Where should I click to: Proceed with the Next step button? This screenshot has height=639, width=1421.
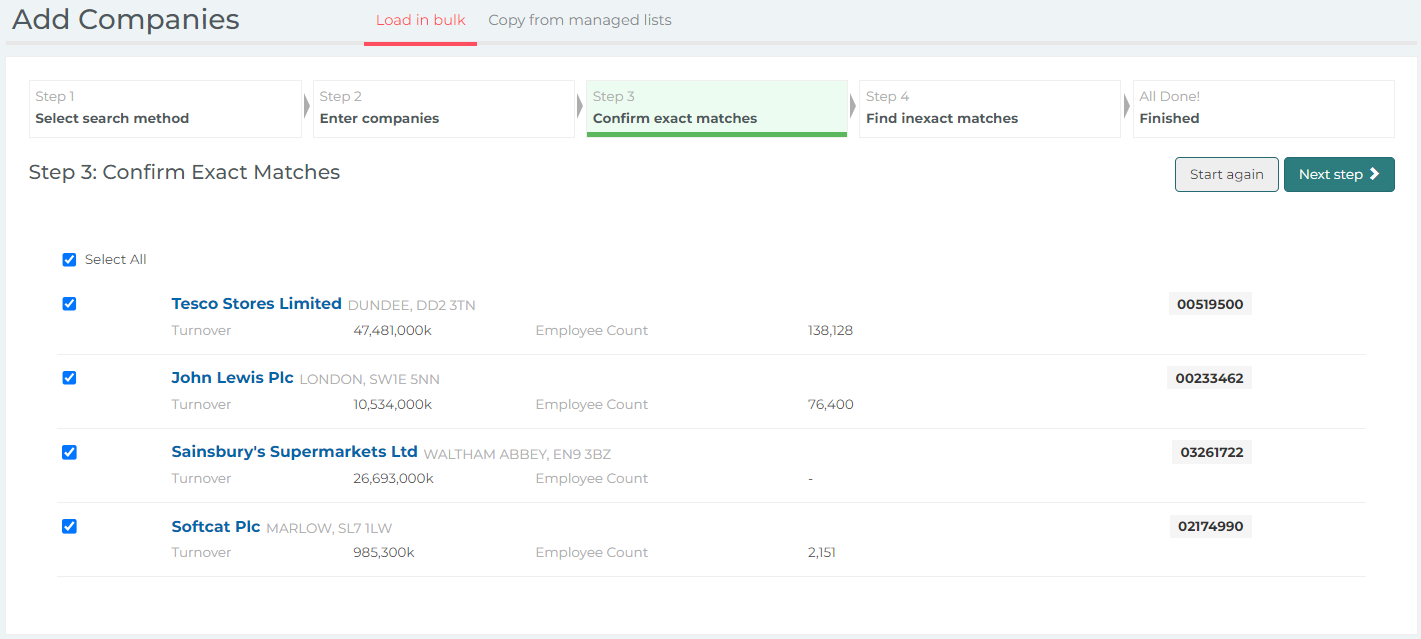point(1339,174)
